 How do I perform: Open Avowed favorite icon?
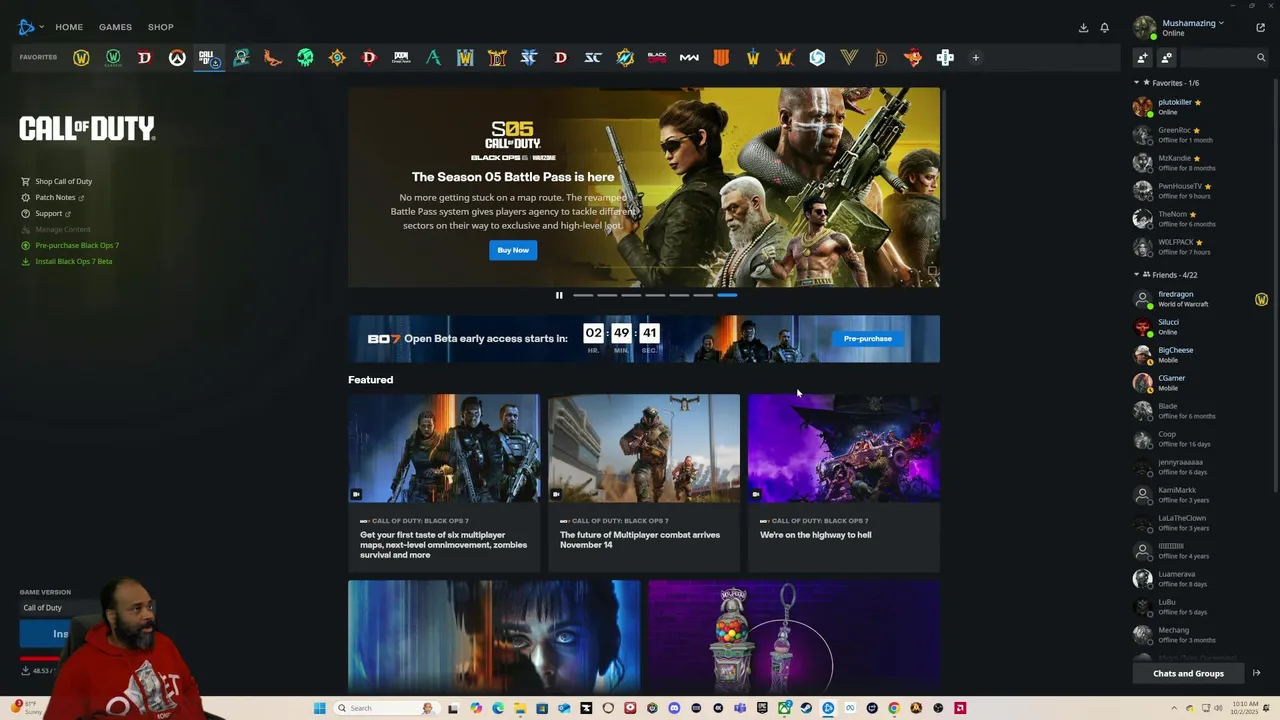coord(433,58)
